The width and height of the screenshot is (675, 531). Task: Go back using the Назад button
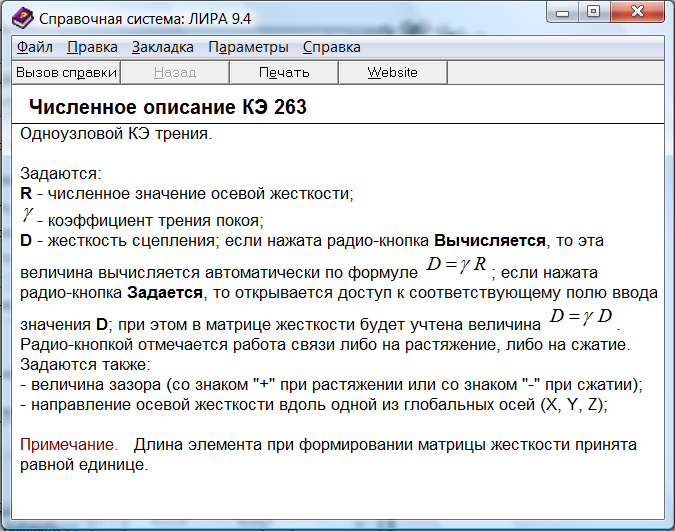(174, 72)
